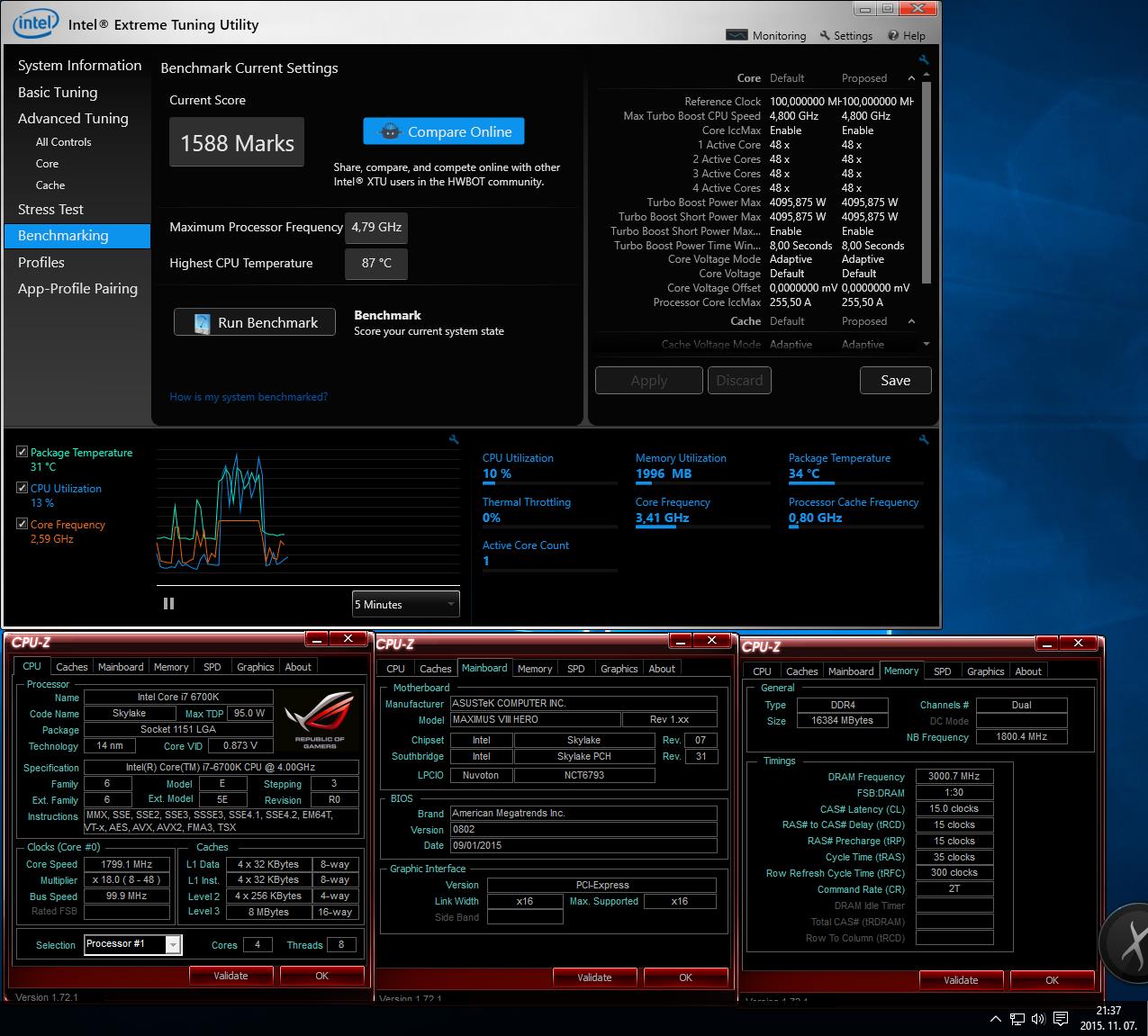Click the wrench icon above the graph panel
1148x1036 pixels.
(x=454, y=439)
